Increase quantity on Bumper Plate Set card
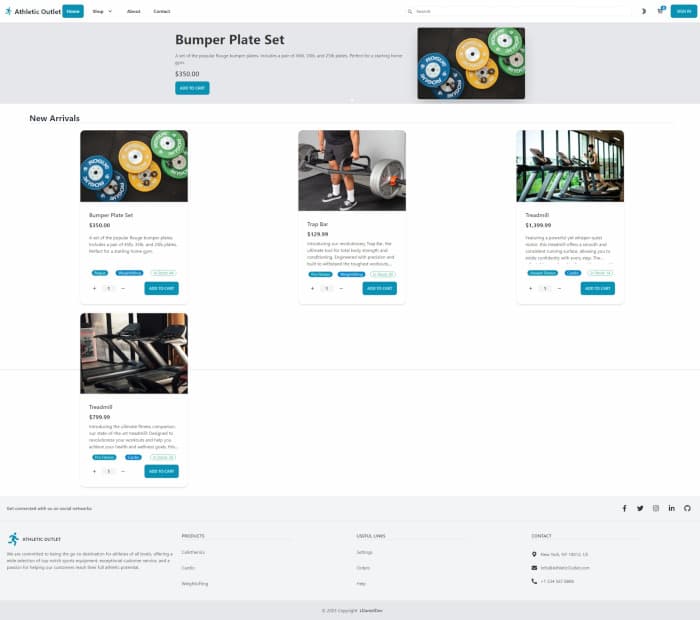The width and height of the screenshot is (700, 620). tap(94, 288)
